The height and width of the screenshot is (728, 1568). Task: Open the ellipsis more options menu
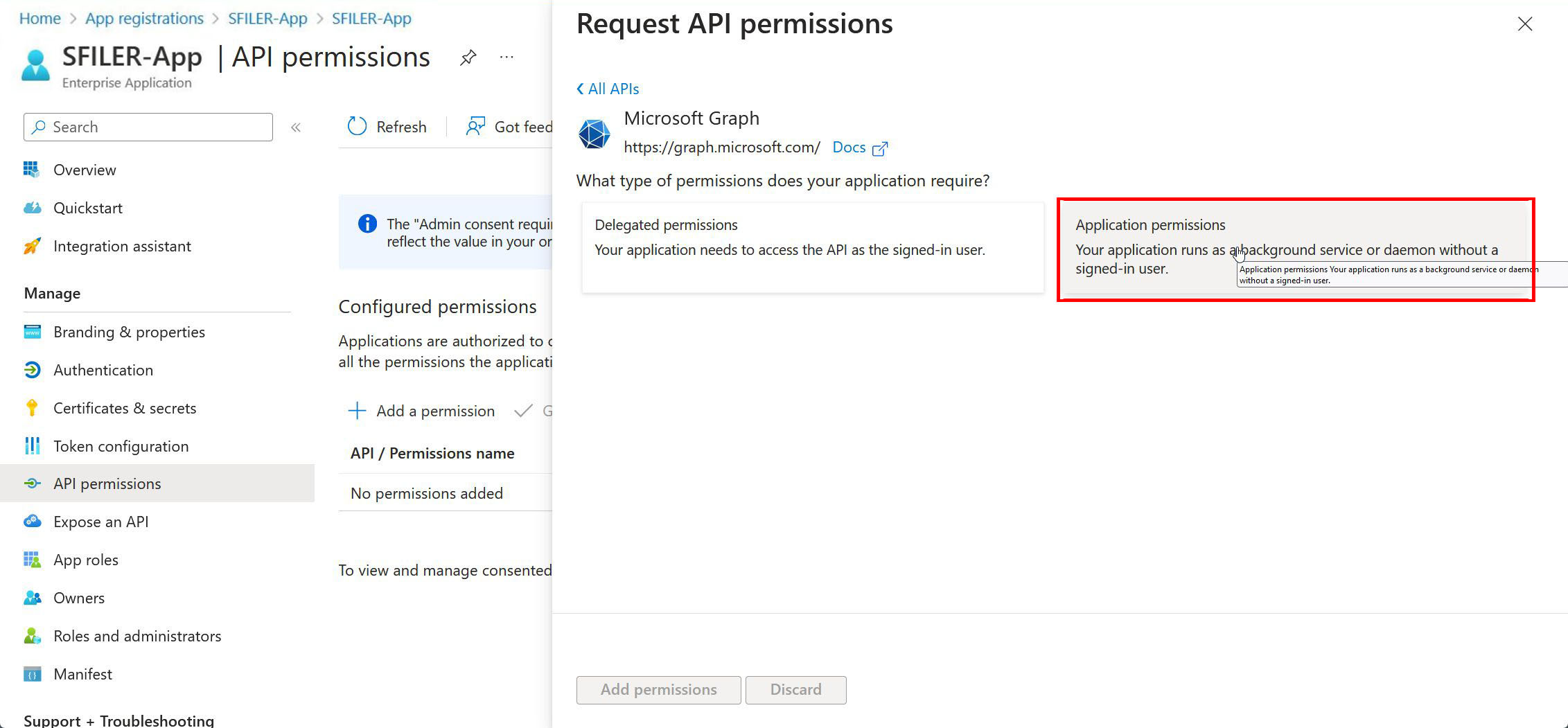506,57
